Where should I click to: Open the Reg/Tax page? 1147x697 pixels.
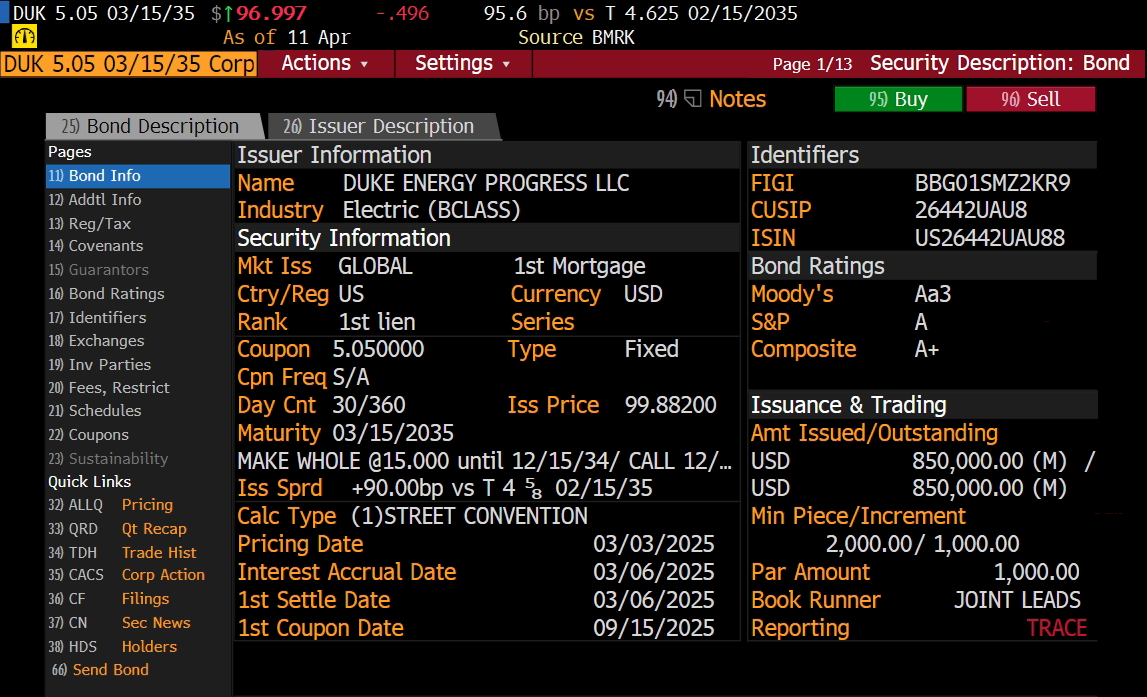point(90,224)
